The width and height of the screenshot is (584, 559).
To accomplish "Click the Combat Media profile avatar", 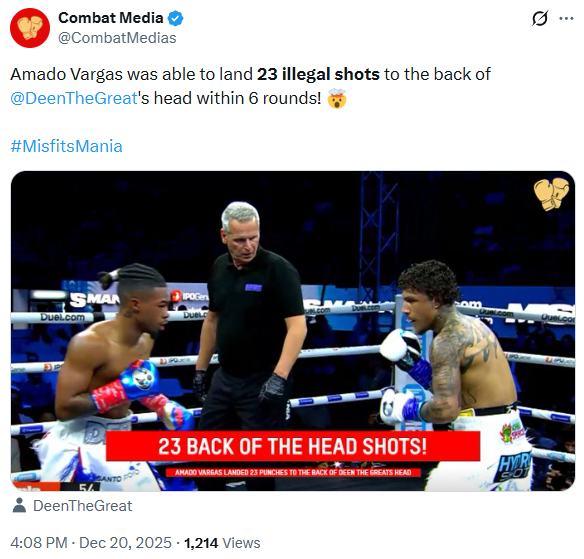I will [x=30, y=28].
